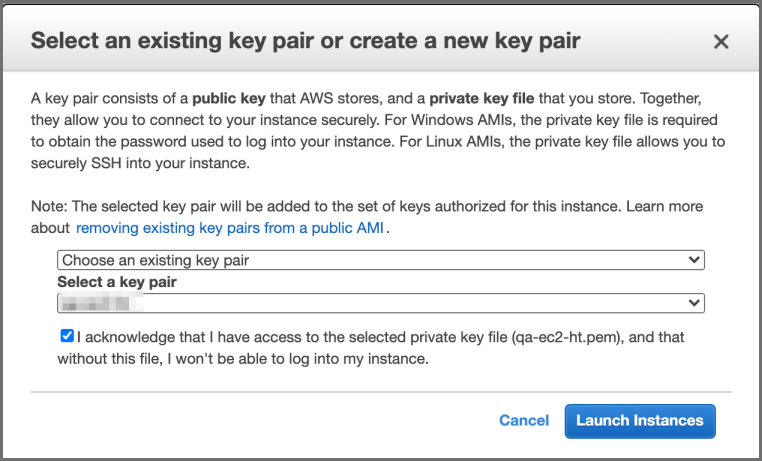Click the 'I acknowledge that I have access' label
This screenshot has width=762, height=461.
click(x=290, y=338)
